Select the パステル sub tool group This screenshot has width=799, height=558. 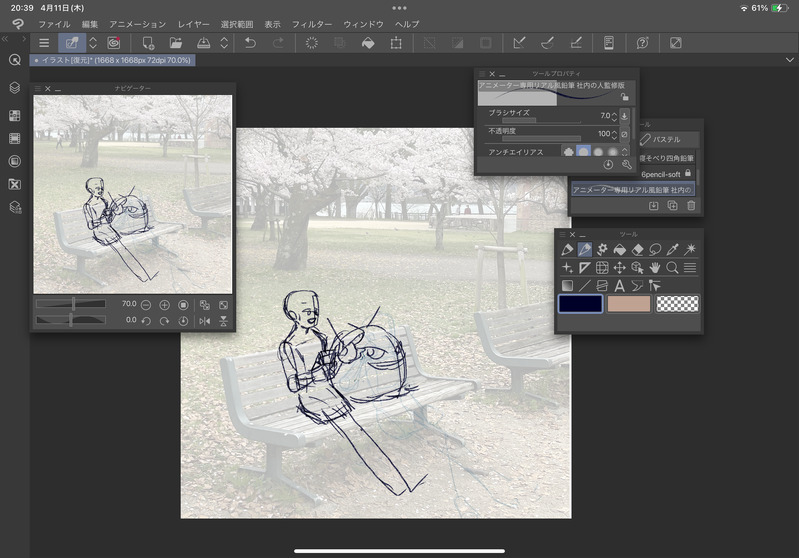(x=666, y=139)
